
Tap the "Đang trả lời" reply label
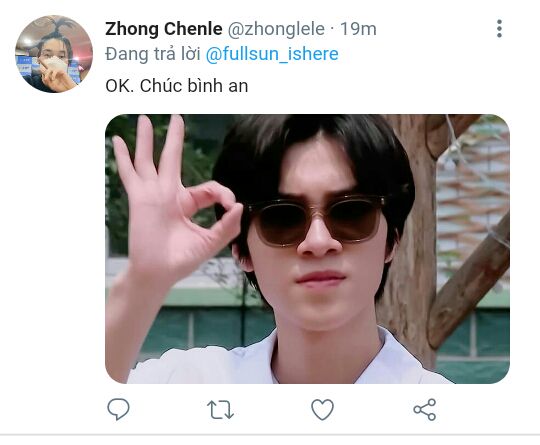pyautogui.click(x=153, y=54)
